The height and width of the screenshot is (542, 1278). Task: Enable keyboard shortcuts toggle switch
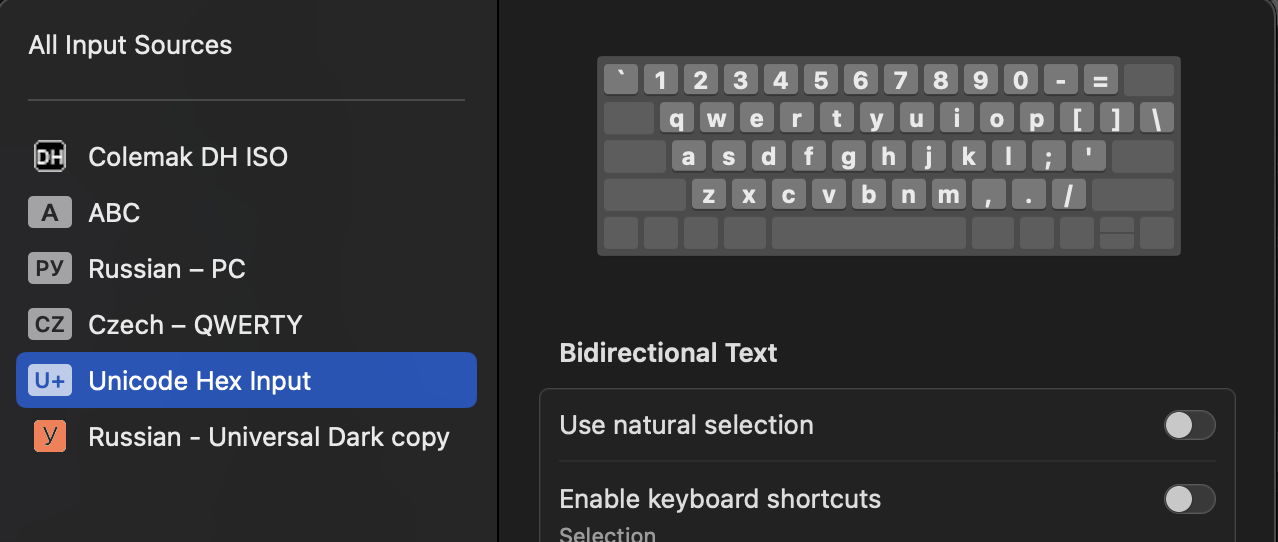1189,499
